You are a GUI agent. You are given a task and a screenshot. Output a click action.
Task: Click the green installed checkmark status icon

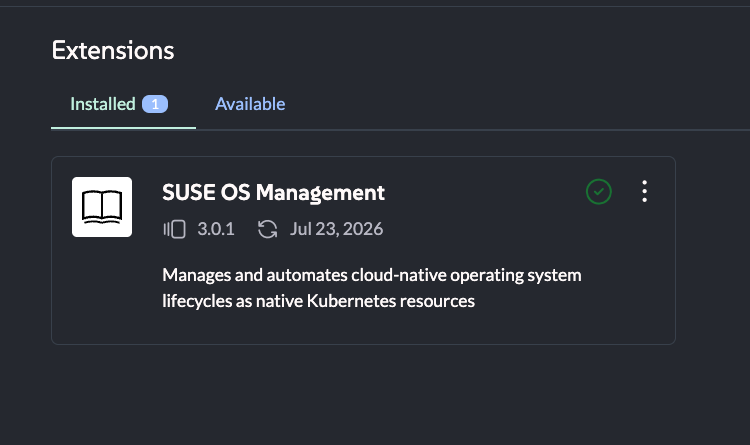tap(598, 192)
